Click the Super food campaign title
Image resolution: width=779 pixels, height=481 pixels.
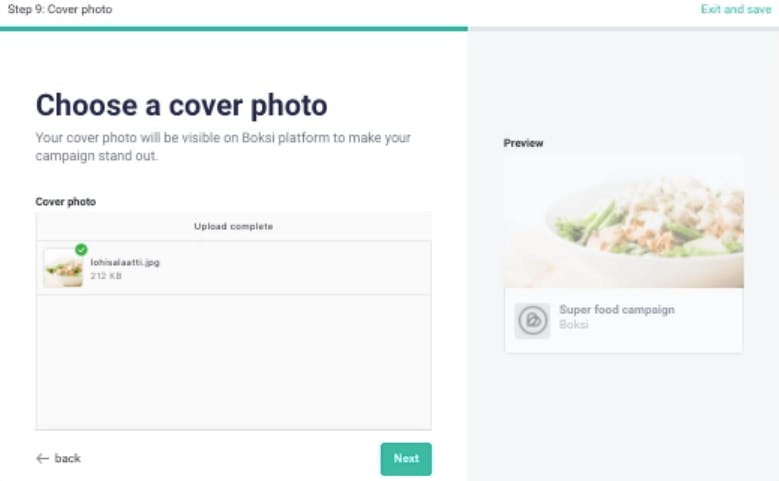[x=616, y=310]
